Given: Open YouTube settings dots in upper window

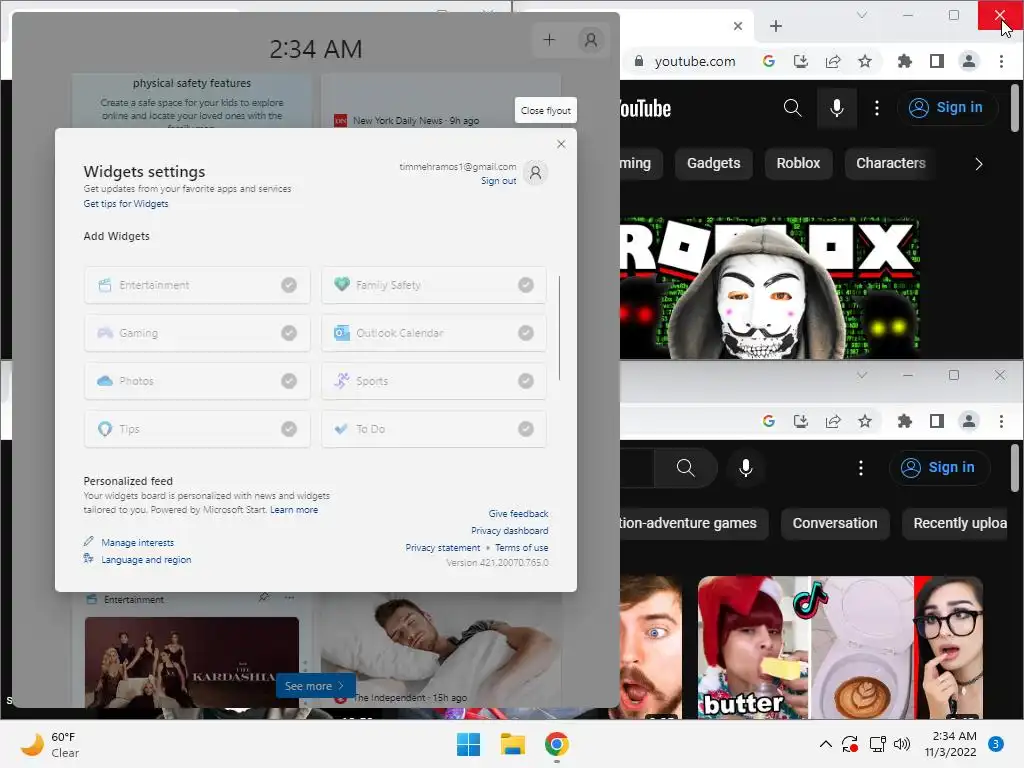Looking at the screenshot, I should pos(876,108).
